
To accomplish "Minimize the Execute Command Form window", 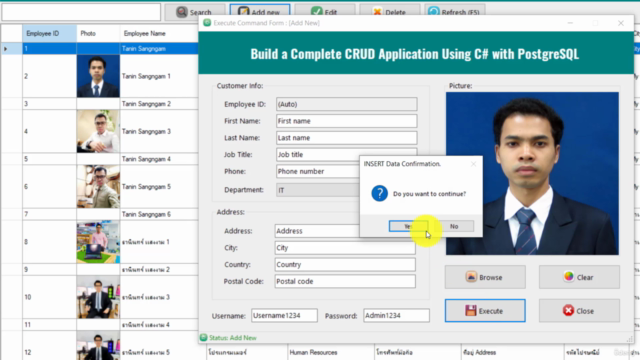I will [570, 23].
